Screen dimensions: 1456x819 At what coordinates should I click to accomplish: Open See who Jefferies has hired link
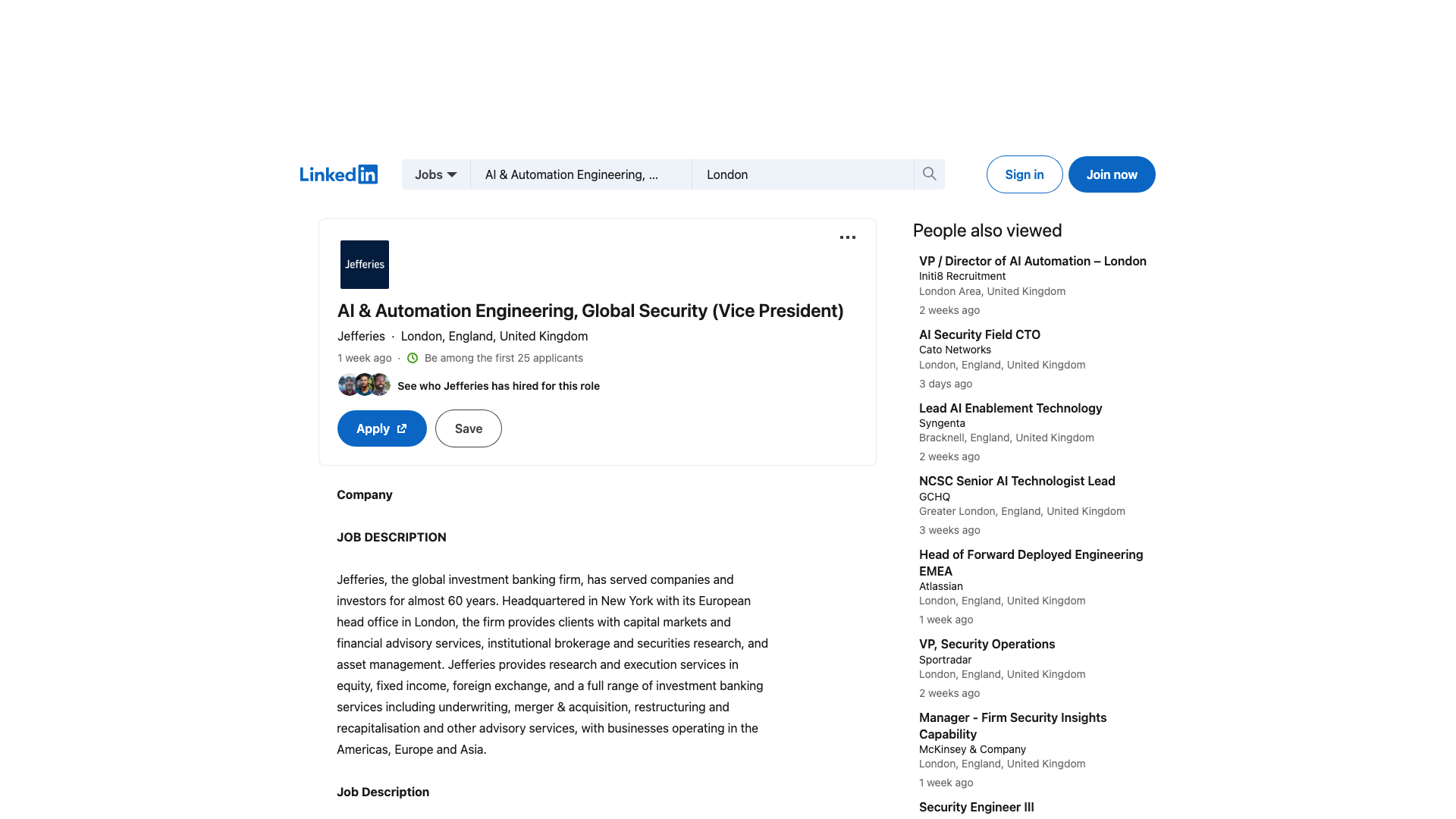click(x=498, y=386)
